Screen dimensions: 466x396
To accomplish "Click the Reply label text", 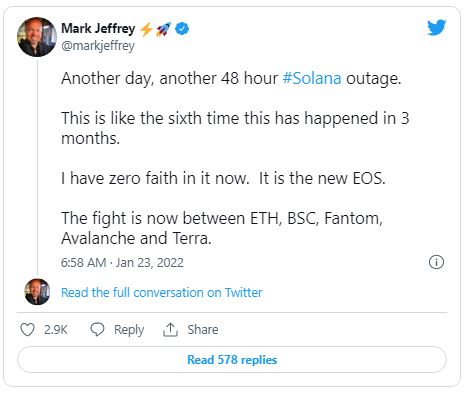I will point(129,330).
